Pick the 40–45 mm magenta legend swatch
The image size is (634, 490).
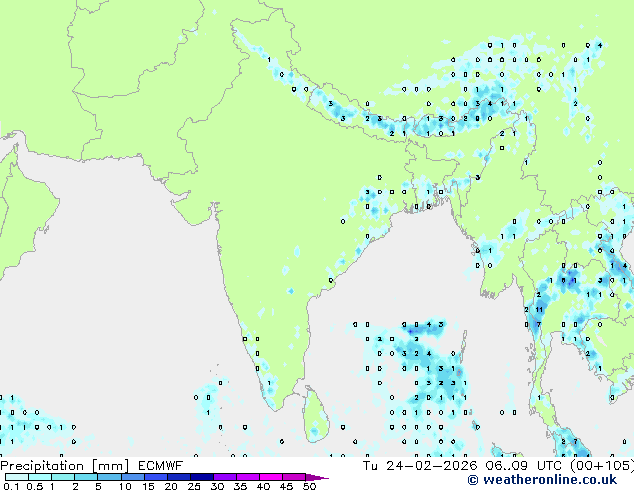(x=271, y=477)
